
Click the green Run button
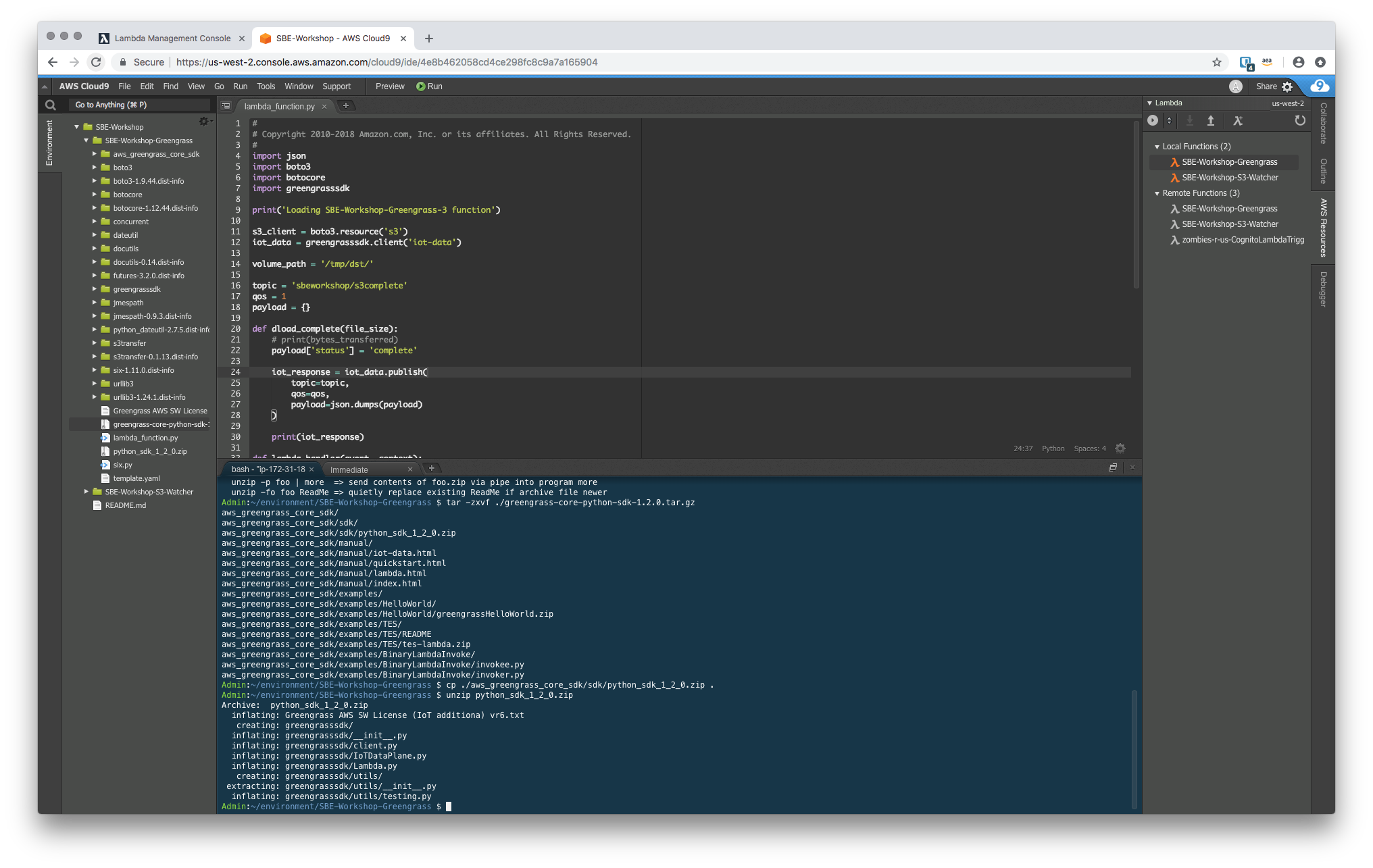[429, 86]
